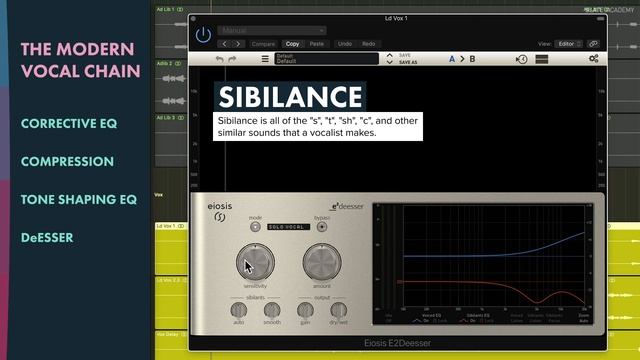Click the Copy button
This screenshot has width=640, height=360.
click(292, 44)
